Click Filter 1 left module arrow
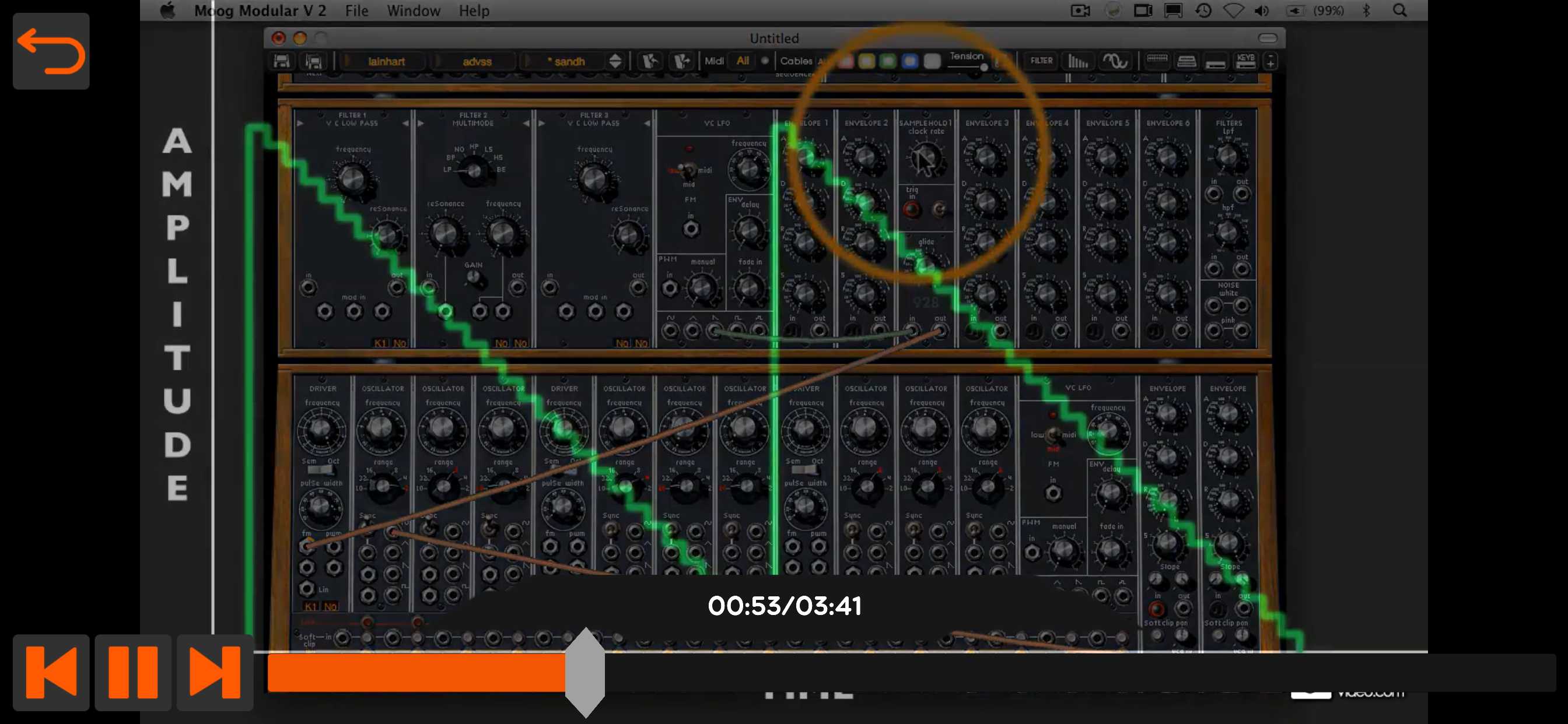This screenshot has height=724, width=1568. pyautogui.click(x=300, y=123)
